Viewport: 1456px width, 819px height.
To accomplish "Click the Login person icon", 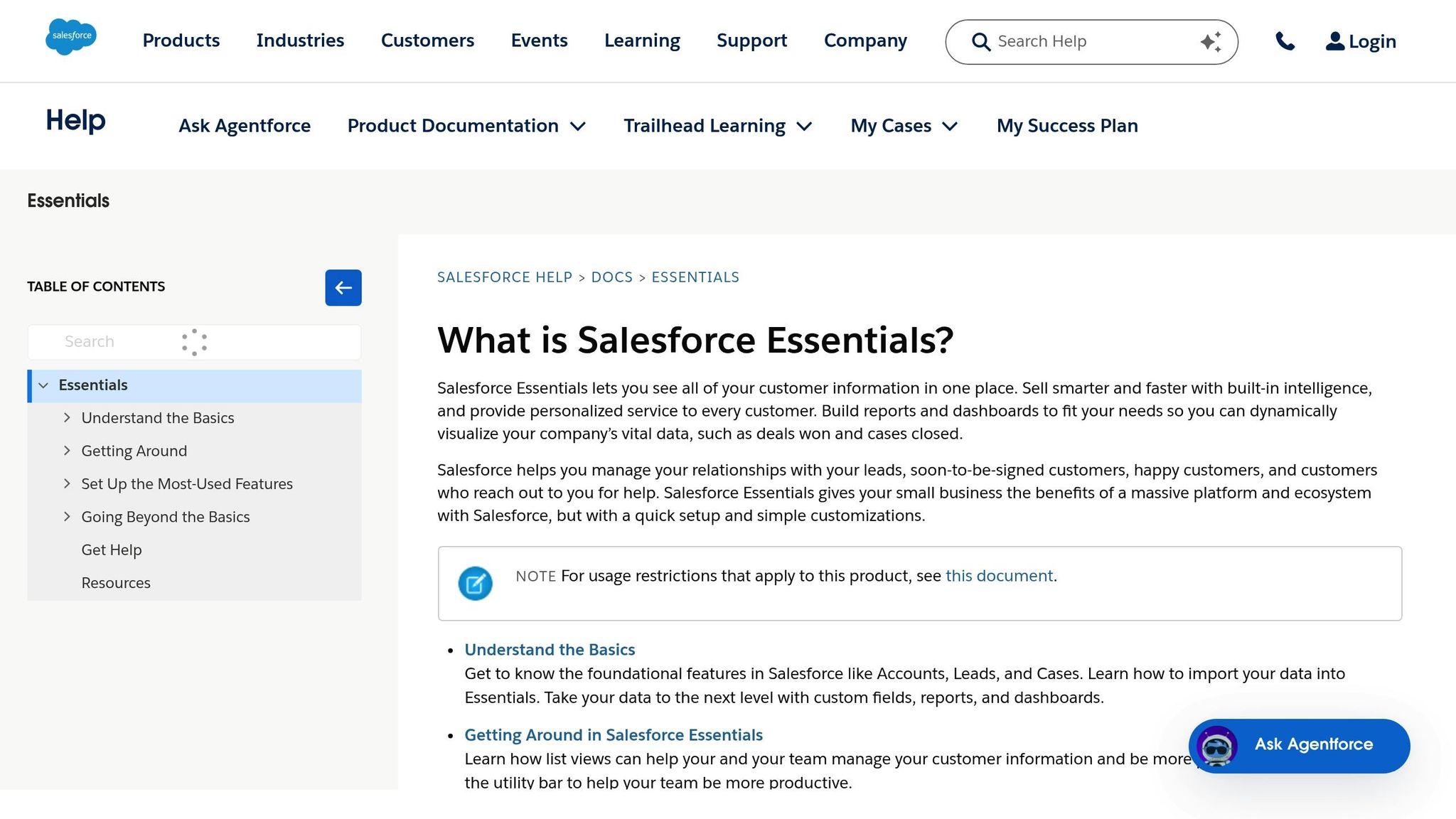I will (x=1335, y=41).
